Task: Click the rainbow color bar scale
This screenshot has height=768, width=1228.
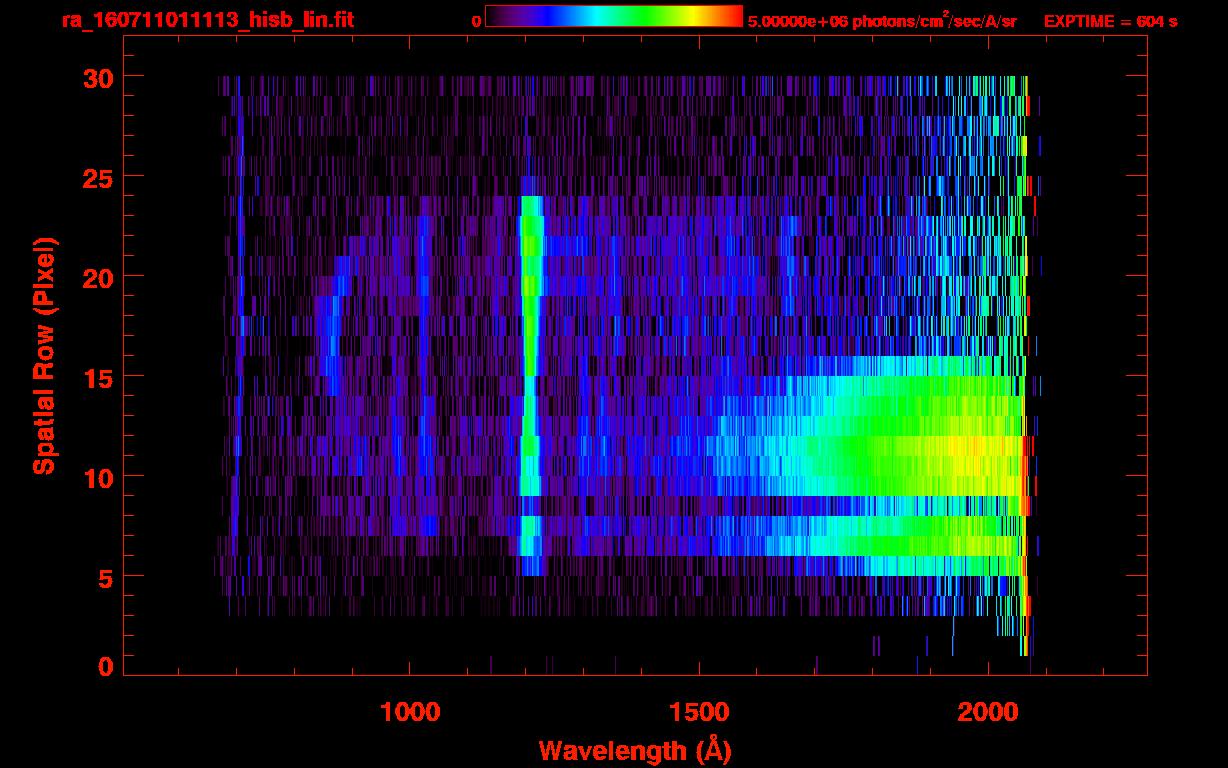Action: tap(613, 16)
